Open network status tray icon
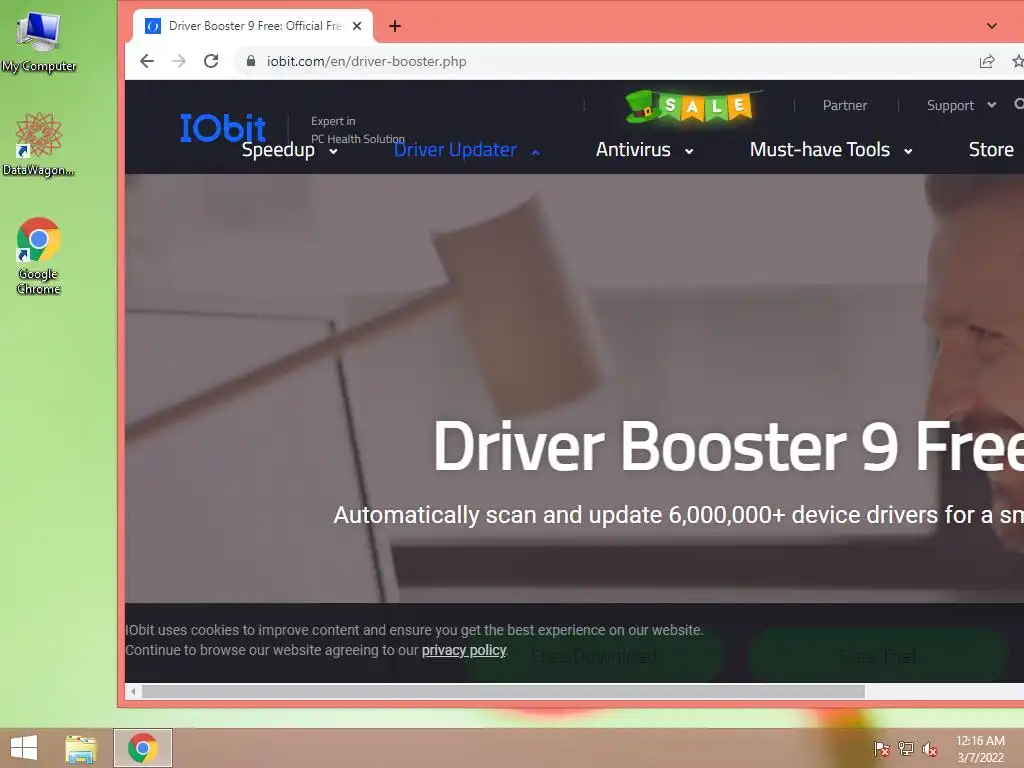1024x768 pixels. point(906,749)
